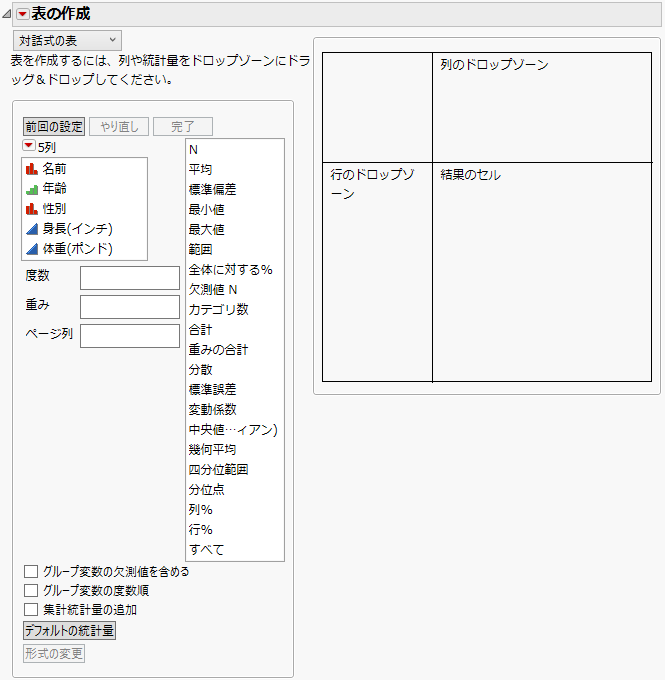Click the nominal icon next to 名前
This screenshot has height=680, width=665.
32,169
